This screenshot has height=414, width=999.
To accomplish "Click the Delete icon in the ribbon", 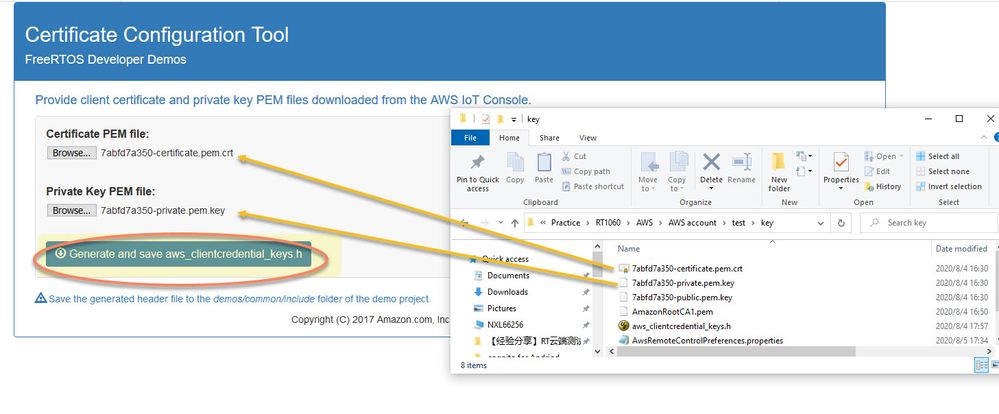I will [711, 162].
